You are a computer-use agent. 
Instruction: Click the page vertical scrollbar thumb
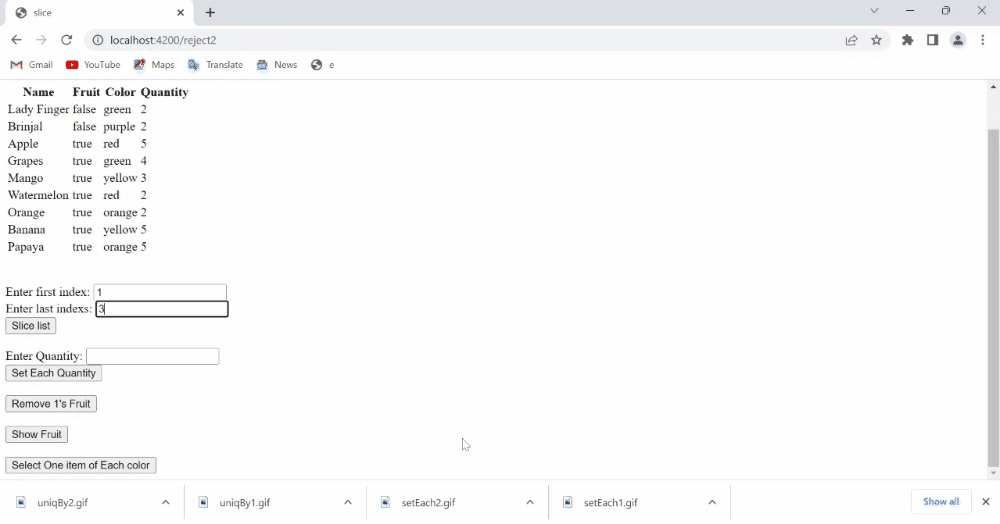coord(993,298)
